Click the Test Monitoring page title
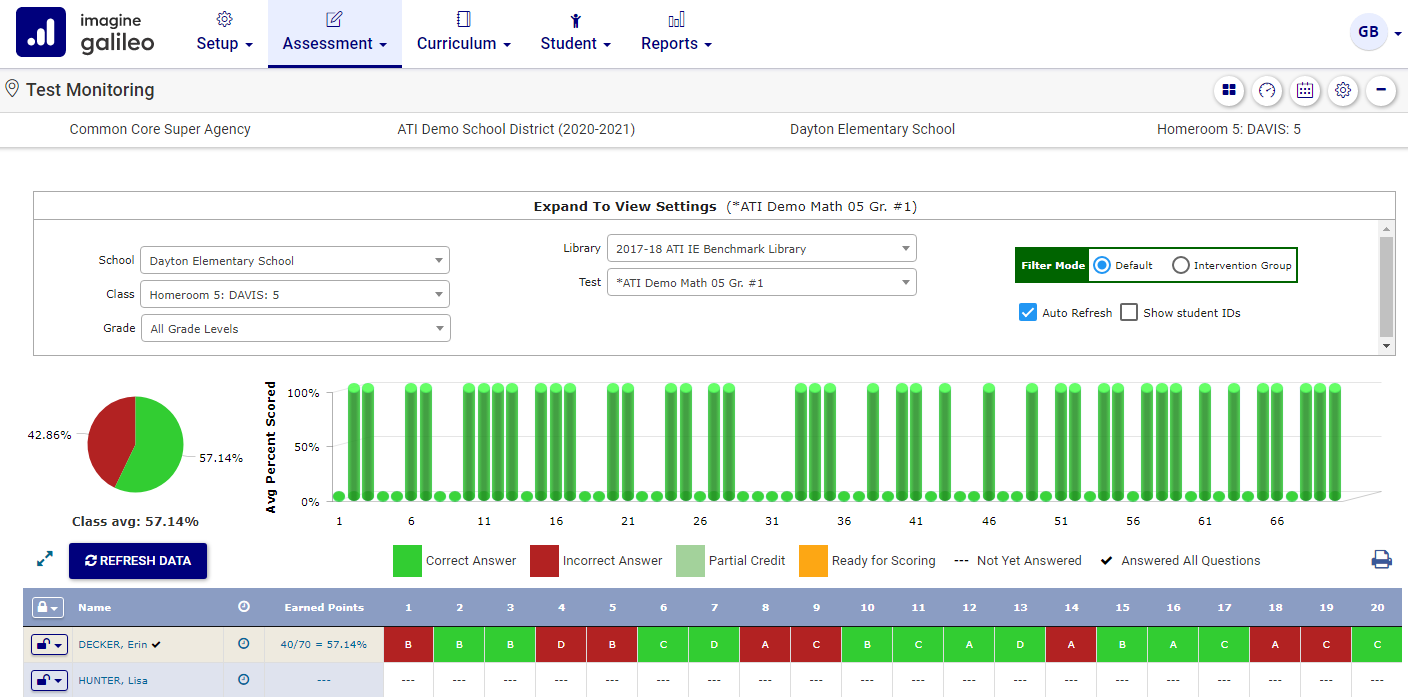1408x698 pixels. click(90, 90)
